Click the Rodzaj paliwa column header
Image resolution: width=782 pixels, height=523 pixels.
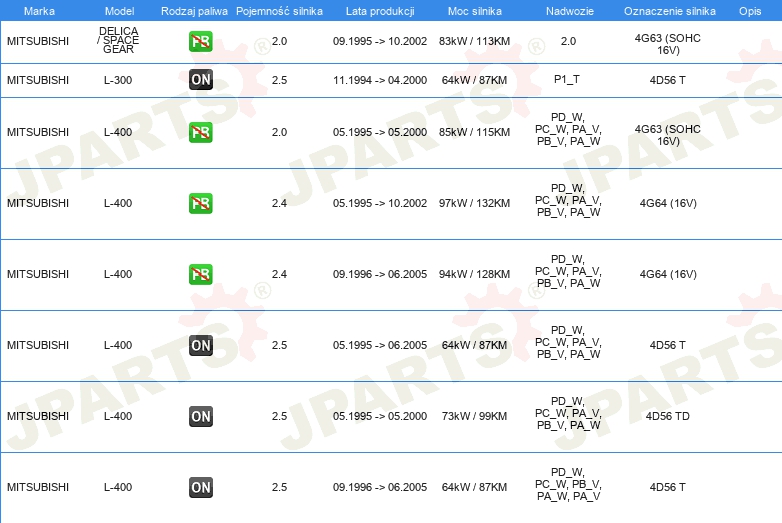[x=194, y=11]
